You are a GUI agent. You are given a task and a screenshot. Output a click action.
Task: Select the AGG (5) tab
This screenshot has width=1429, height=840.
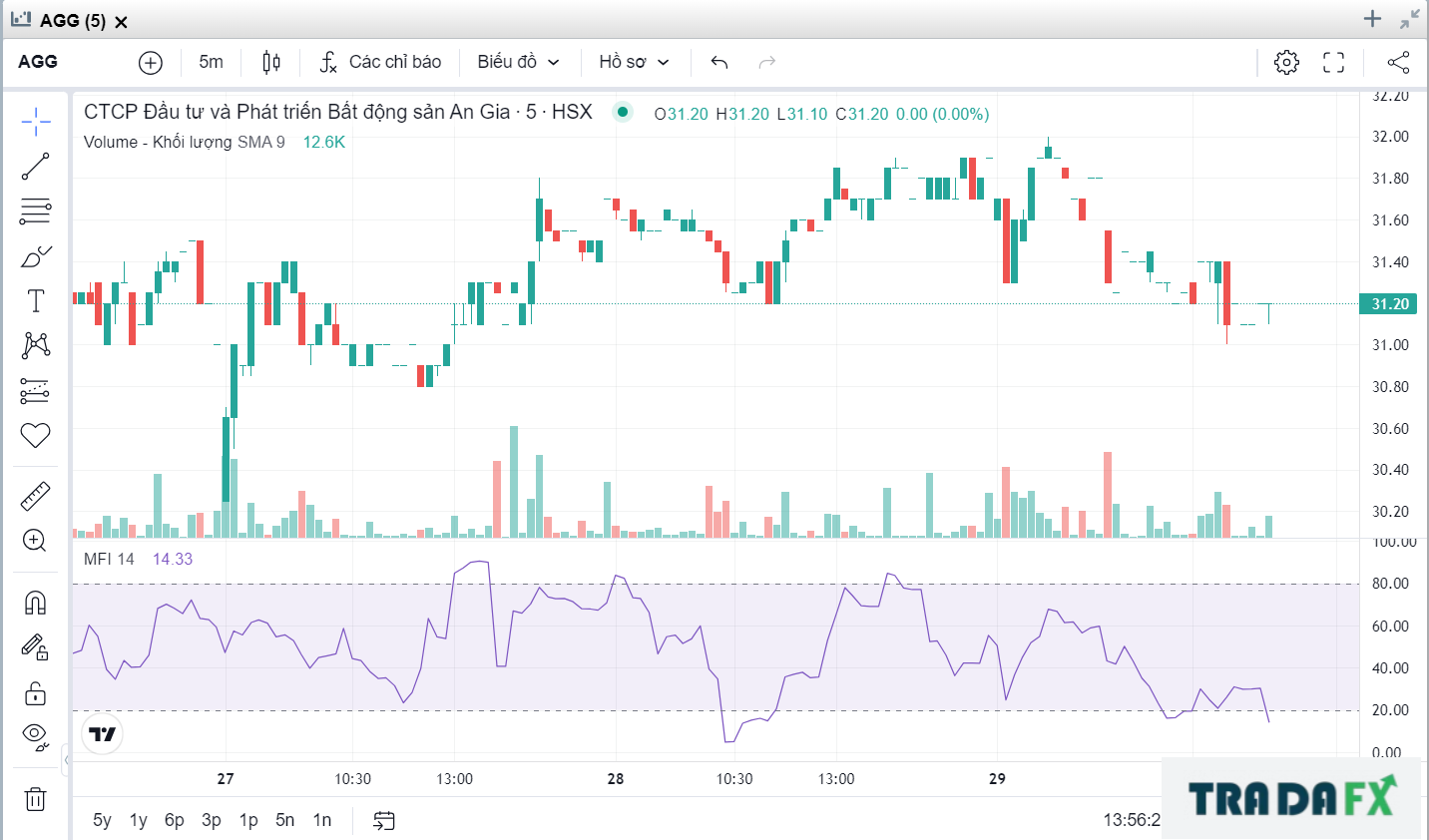click(72, 21)
